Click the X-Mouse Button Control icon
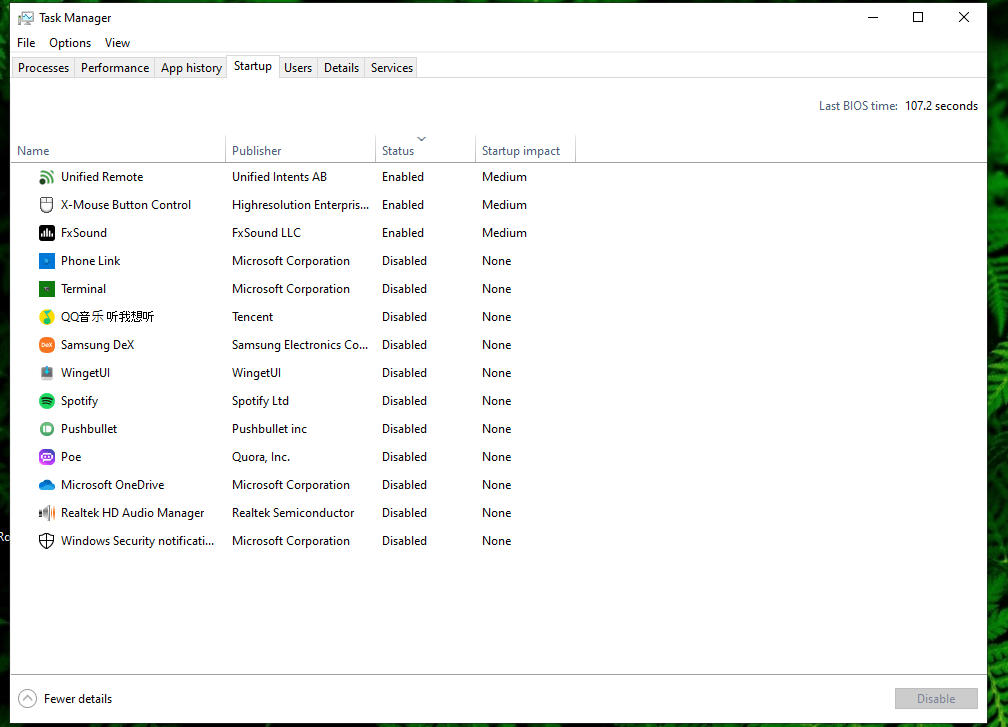The image size is (1008, 727). 46,205
